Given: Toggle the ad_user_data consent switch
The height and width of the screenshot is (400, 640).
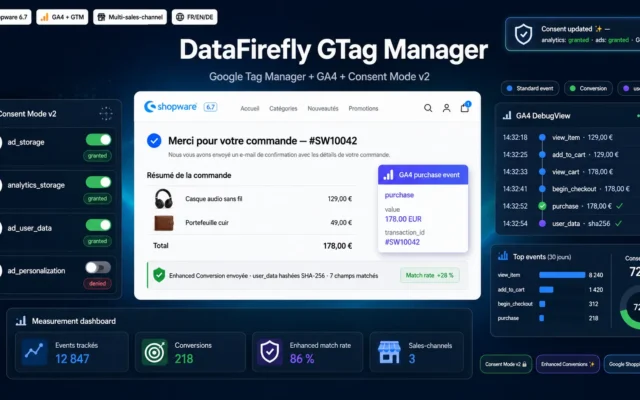Looking at the screenshot, I should [98, 225].
